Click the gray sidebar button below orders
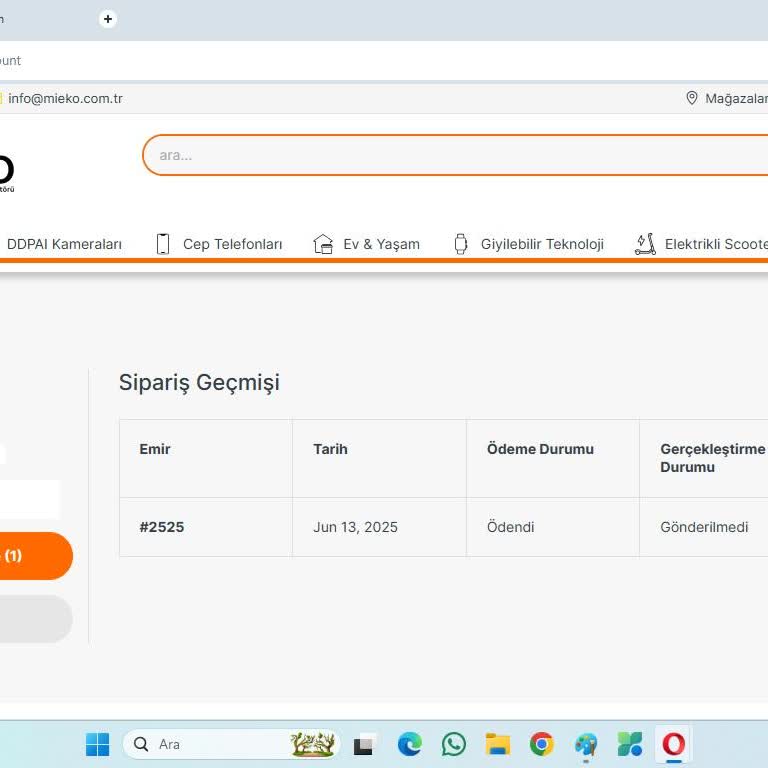Image resolution: width=768 pixels, height=768 pixels. click(x=35, y=619)
